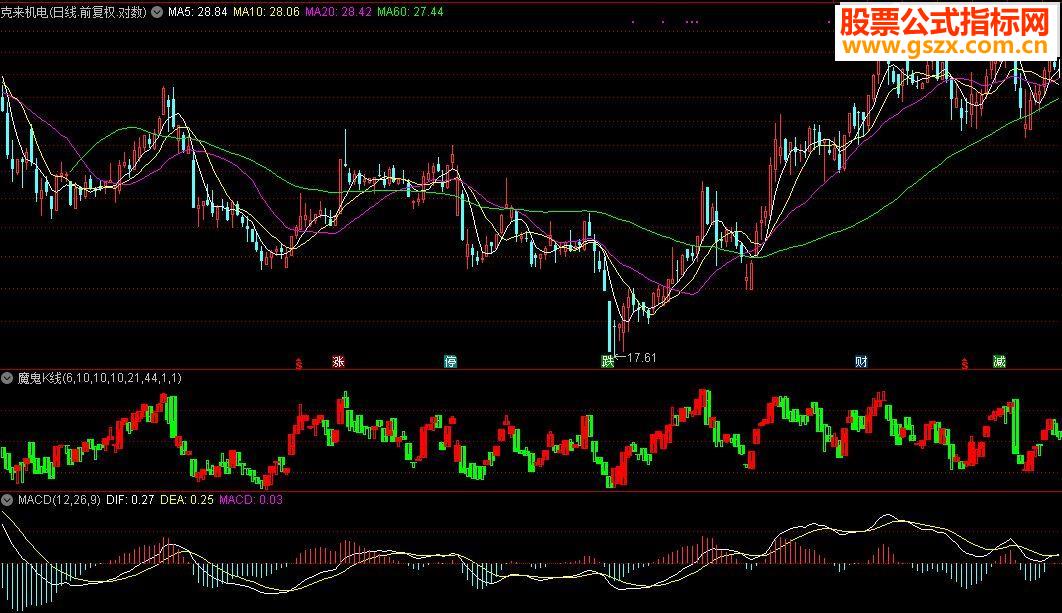Select the DEA: 0.25 value

187,500
